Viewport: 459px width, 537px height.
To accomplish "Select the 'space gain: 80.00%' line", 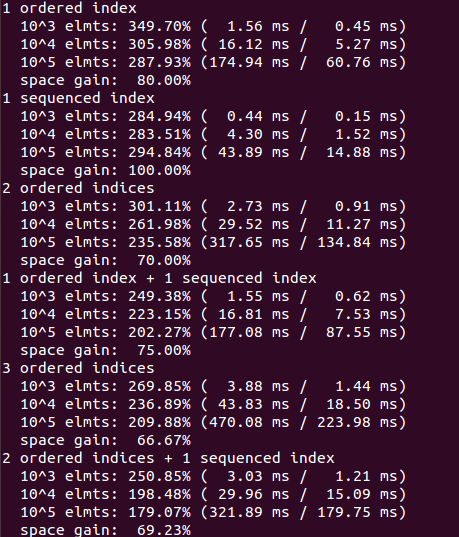I will coord(106,81).
